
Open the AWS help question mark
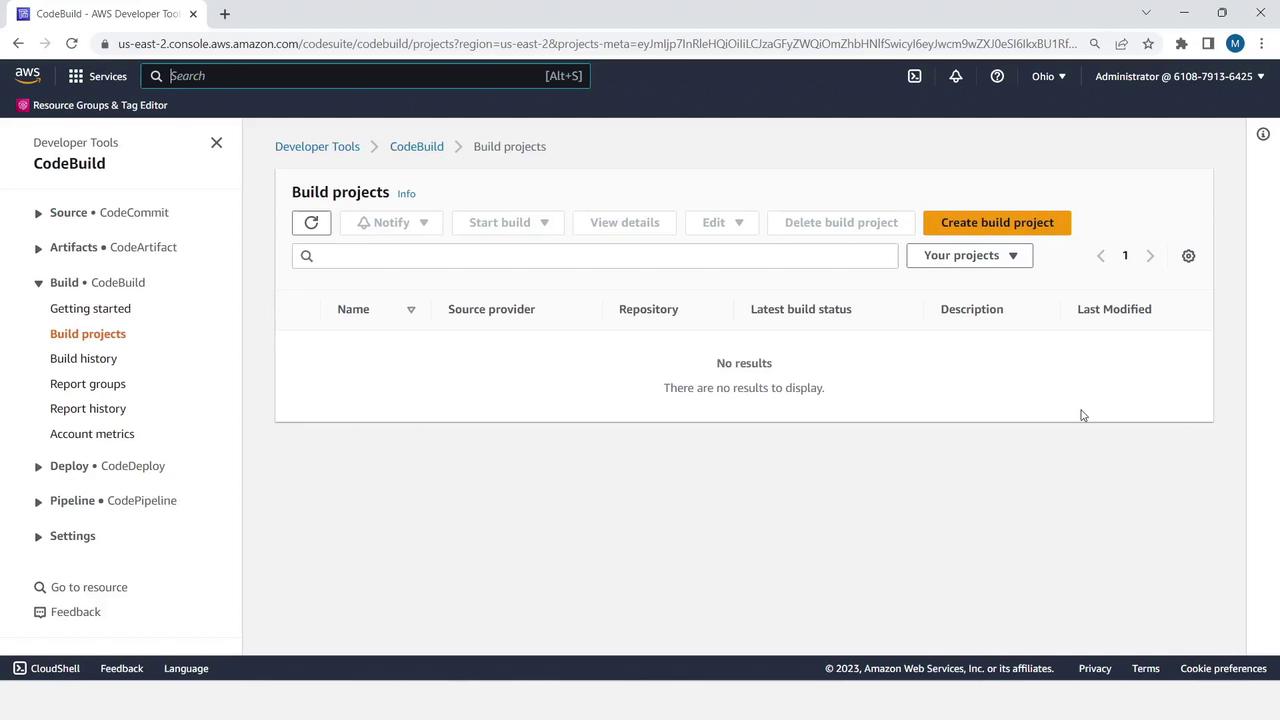[997, 76]
